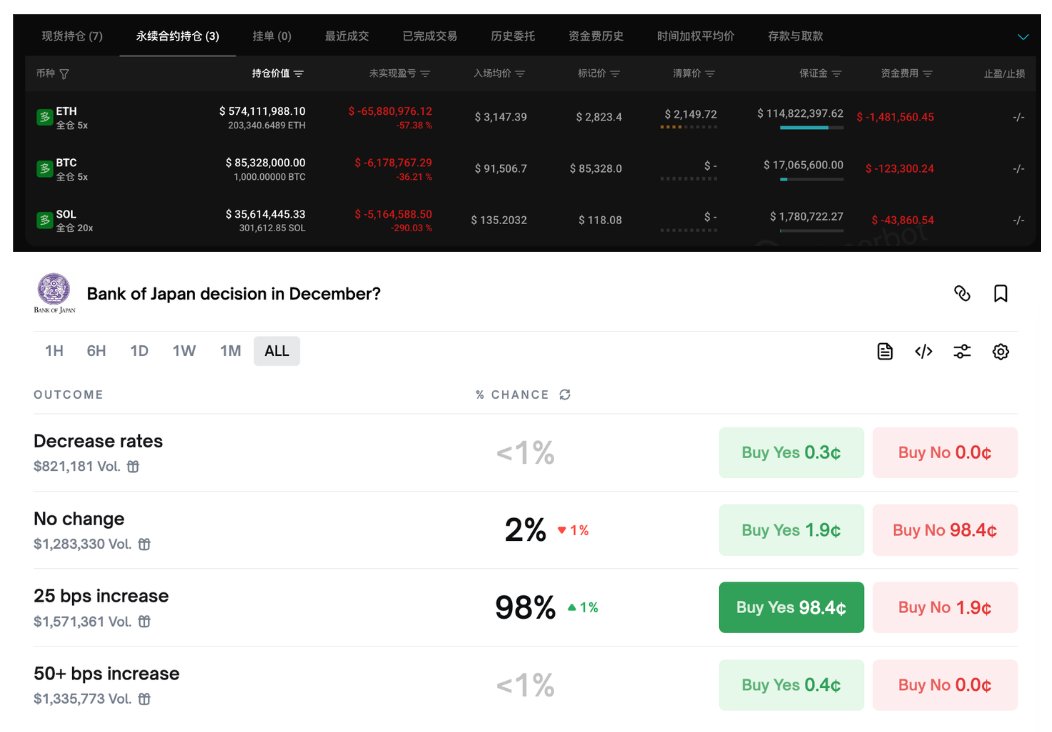The image size is (1052, 732).
Task: Click BTC unrealized loss $-6,178,767.29
Action: [393, 162]
